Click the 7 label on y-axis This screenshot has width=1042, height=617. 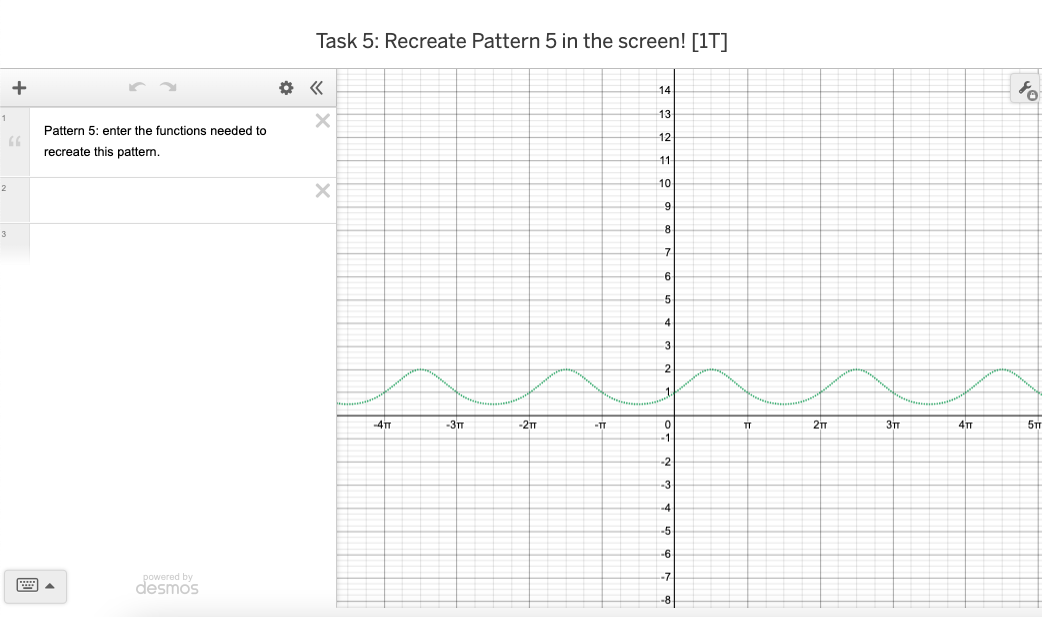pyautogui.click(x=668, y=253)
